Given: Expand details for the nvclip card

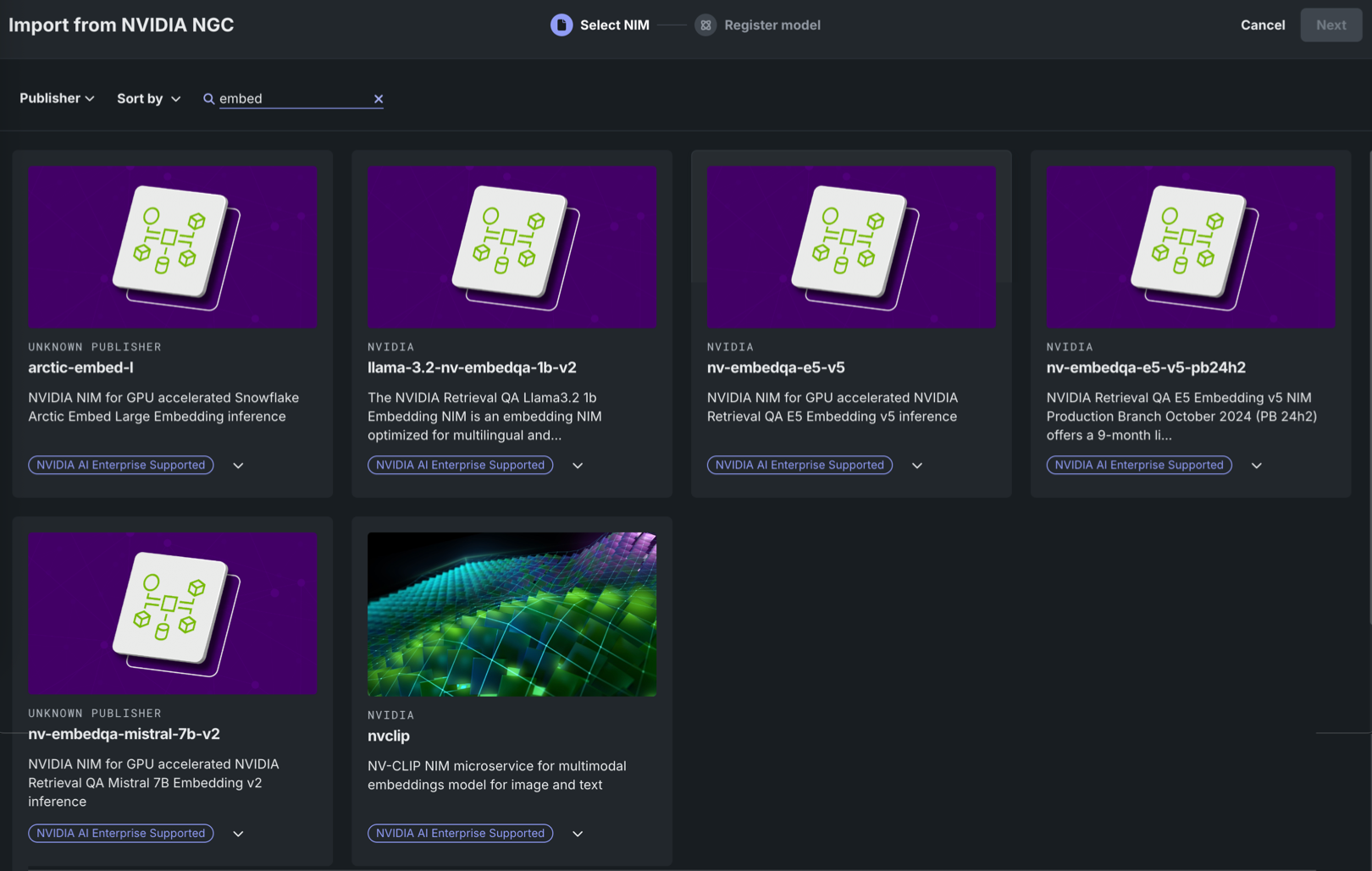Looking at the screenshot, I should coord(578,834).
